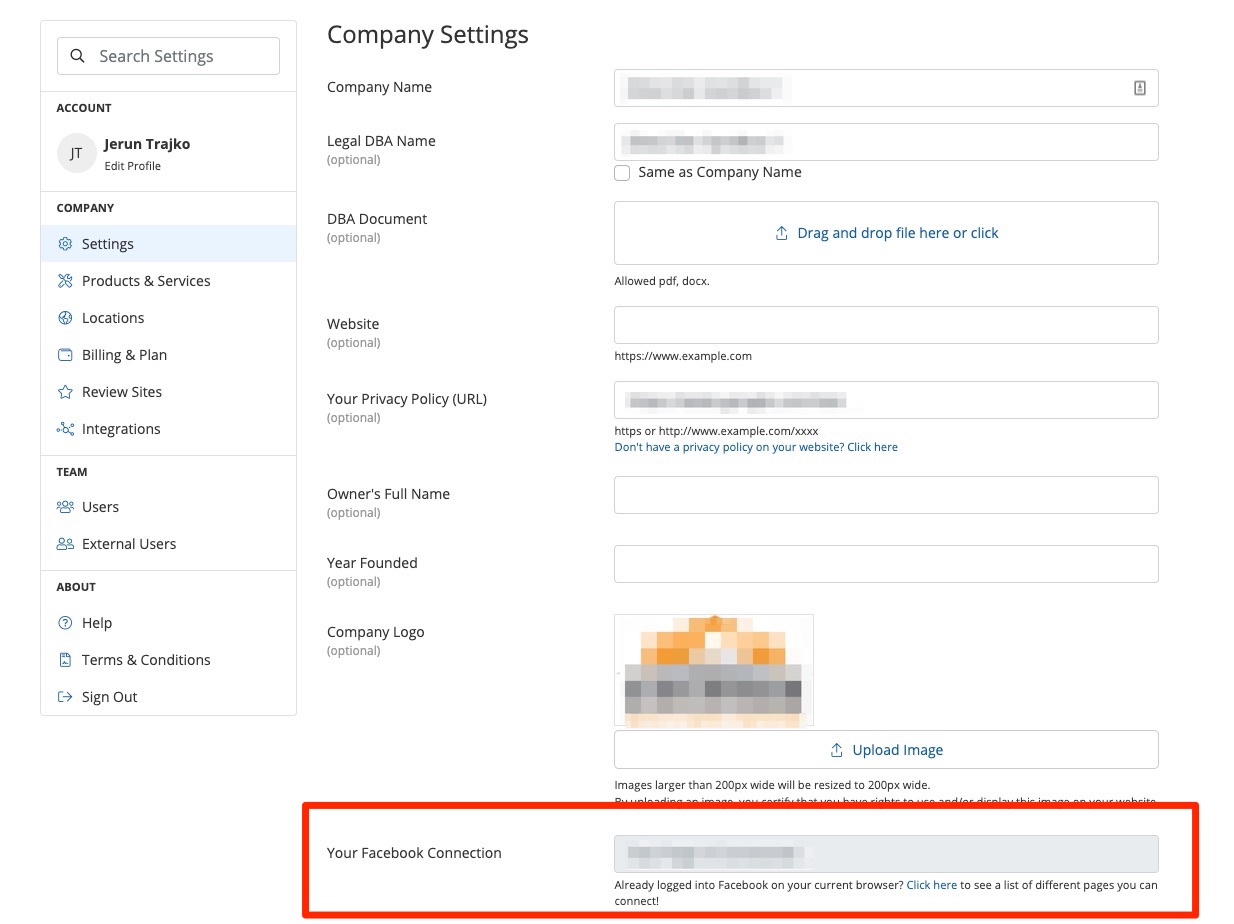Click the Upload Image button
The image size is (1234, 924).
tap(885, 750)
